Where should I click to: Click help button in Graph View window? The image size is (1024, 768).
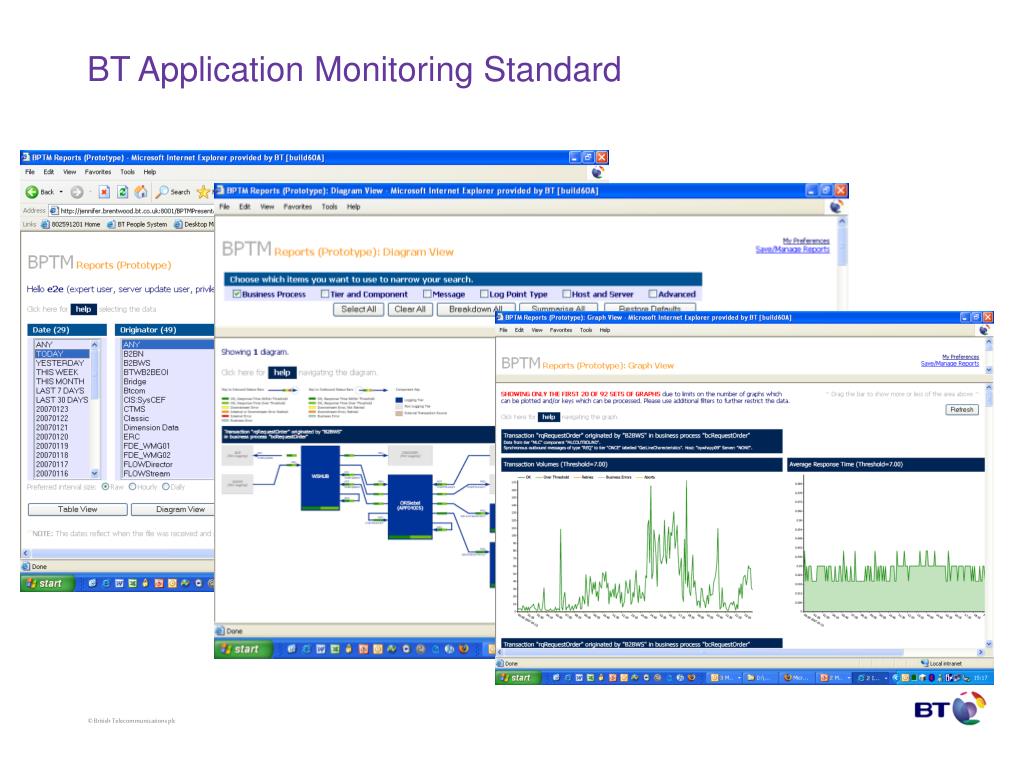point(549,417)
